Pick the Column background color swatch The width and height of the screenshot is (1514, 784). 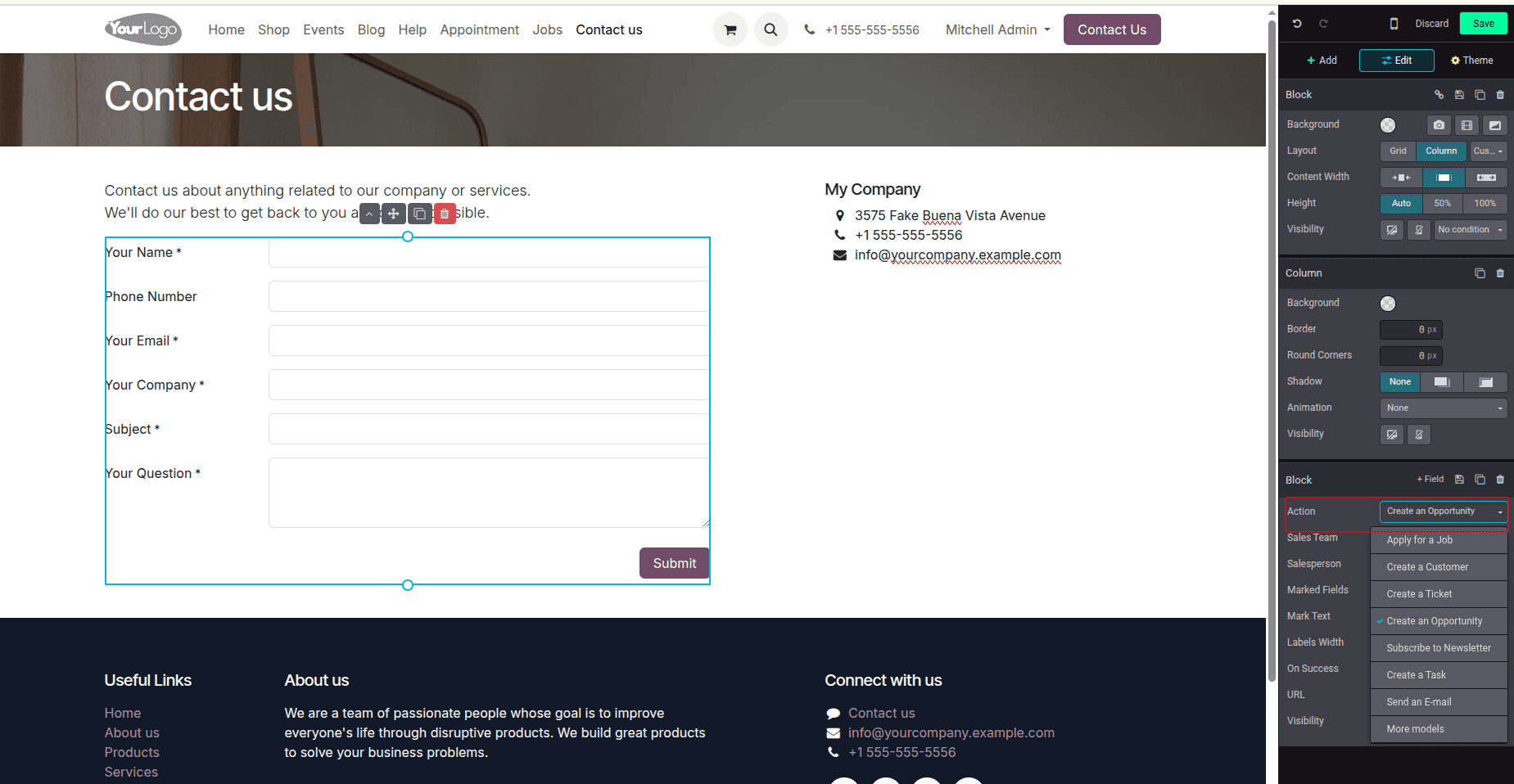point(1388,304)
